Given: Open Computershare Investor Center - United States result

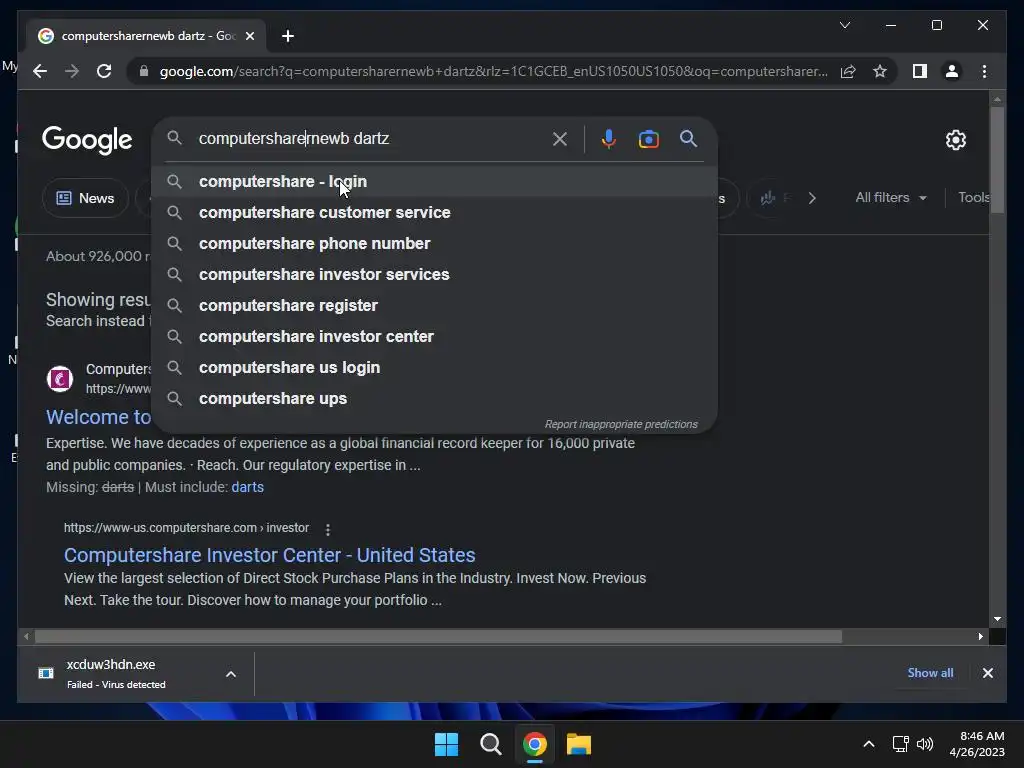Looking at the screenshot, I should [x=270, y=555].
